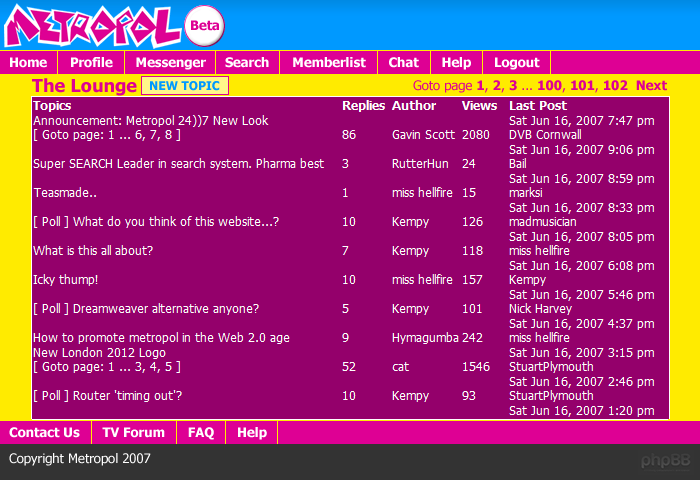The width and height of the screenshot is (700, 480).
Task: Click The Lounge forum title
Action: [84, 86]
